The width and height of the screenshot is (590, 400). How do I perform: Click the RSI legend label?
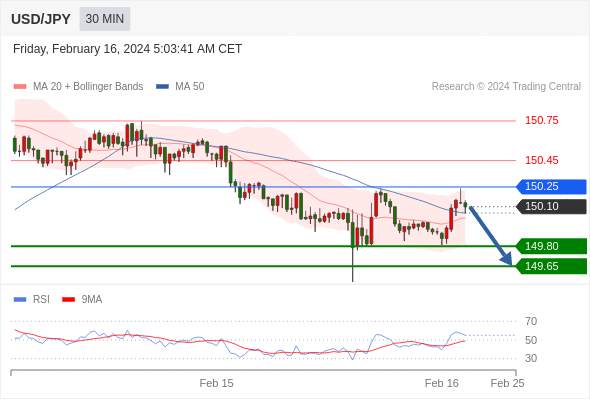[41, 300]
